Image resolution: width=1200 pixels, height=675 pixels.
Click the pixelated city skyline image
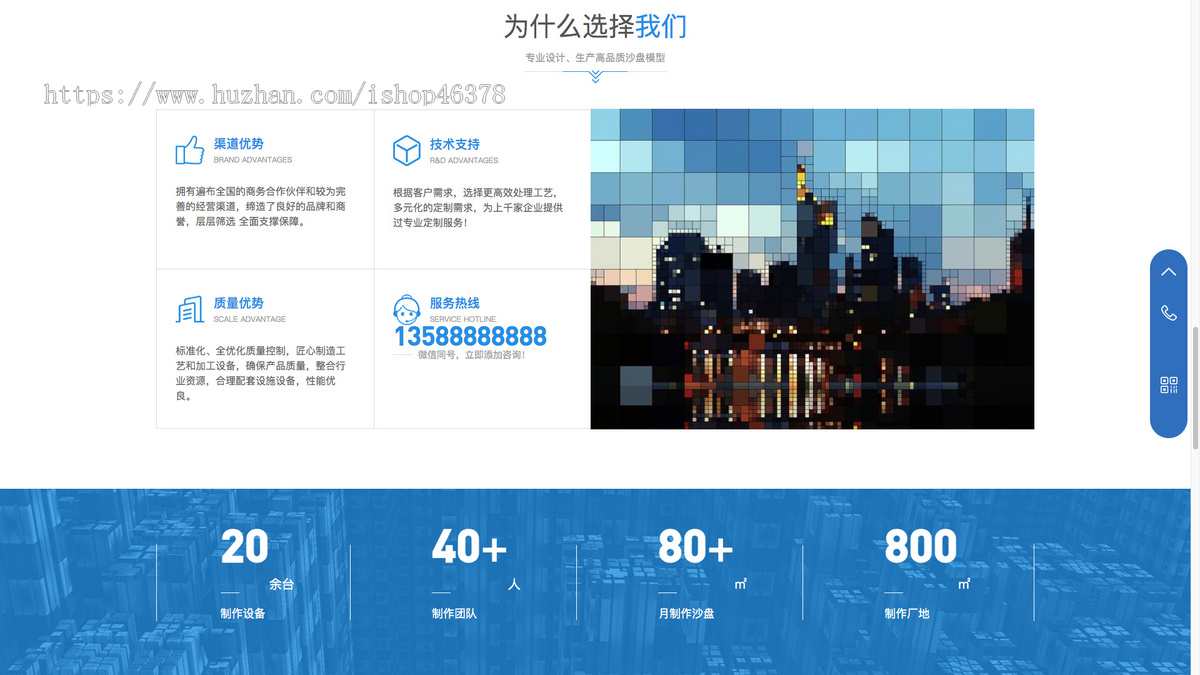click(812, 269)
